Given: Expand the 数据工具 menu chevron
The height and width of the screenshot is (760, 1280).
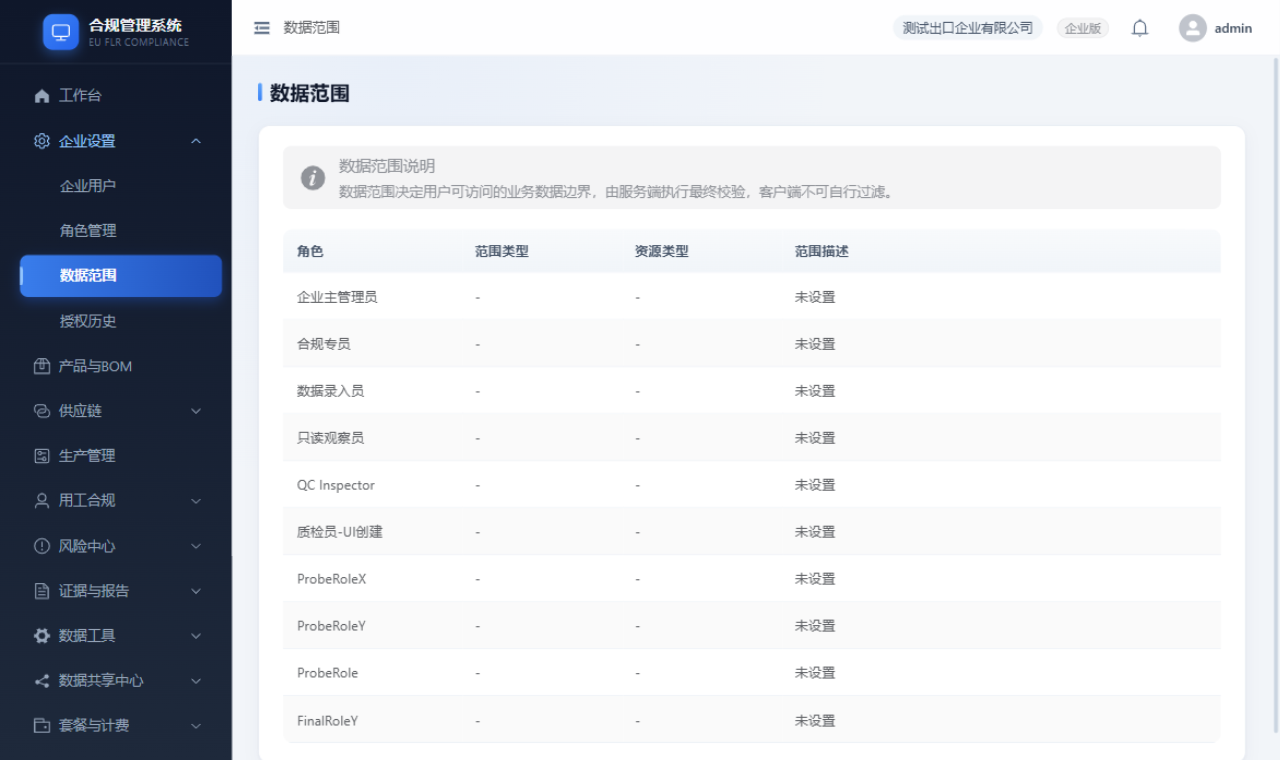Looking at the screenshot, I should click(x=196, y=636).
